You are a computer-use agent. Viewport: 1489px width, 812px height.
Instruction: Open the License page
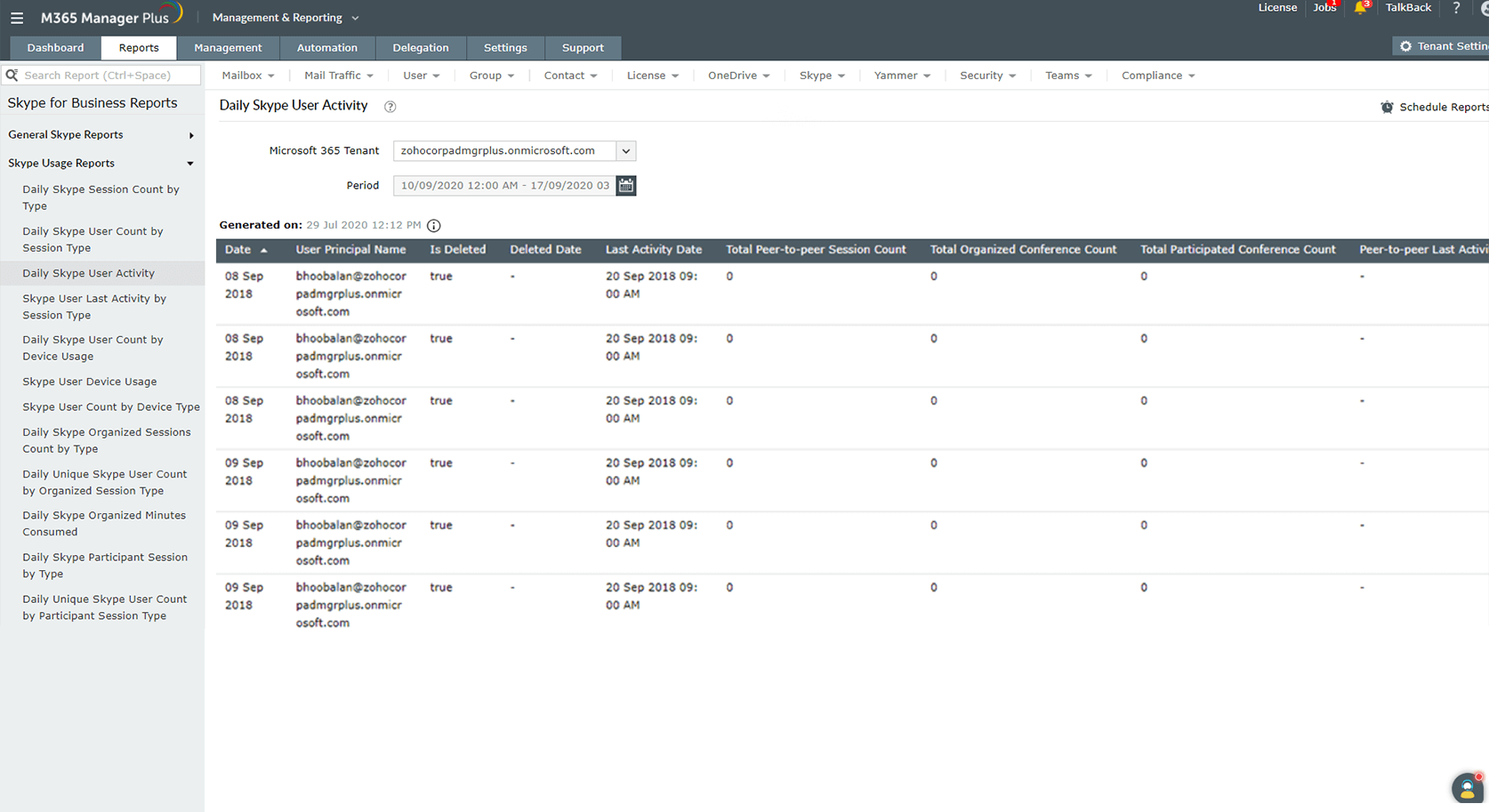[x=1277, y=7]
